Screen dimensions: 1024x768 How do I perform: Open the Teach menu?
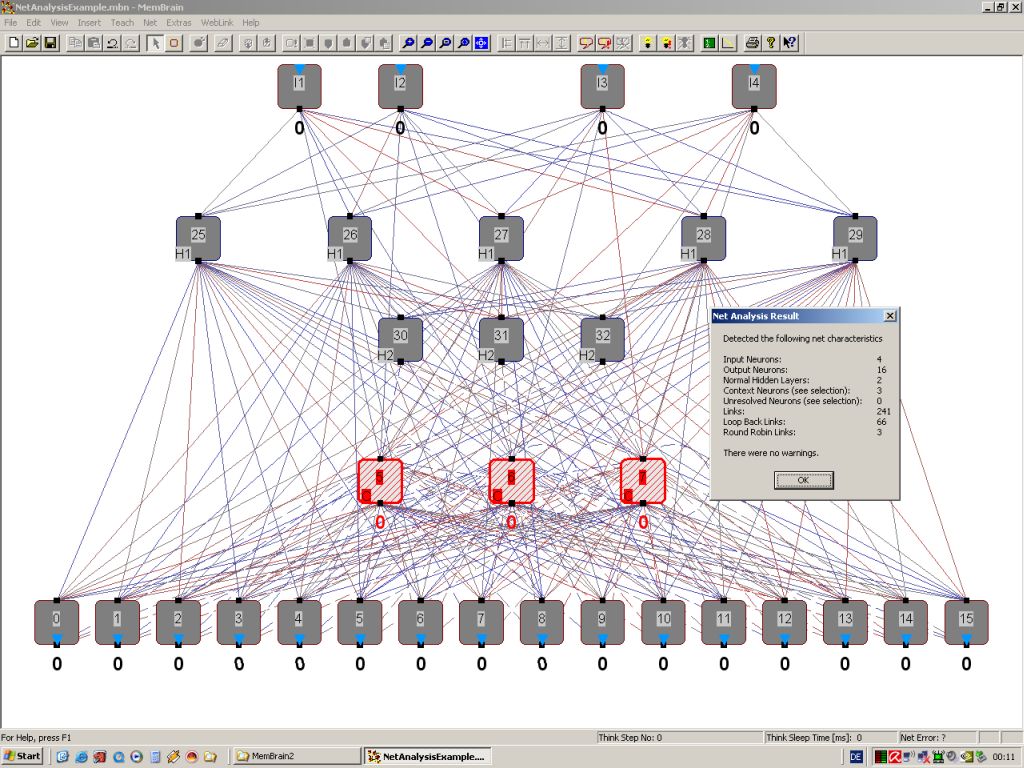[122, 22]
